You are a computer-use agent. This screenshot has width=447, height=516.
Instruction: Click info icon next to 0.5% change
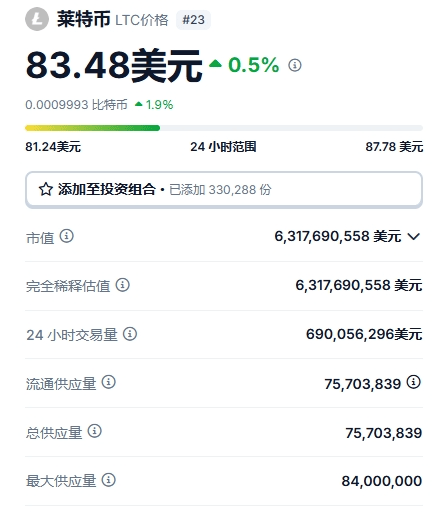point(295,65)
